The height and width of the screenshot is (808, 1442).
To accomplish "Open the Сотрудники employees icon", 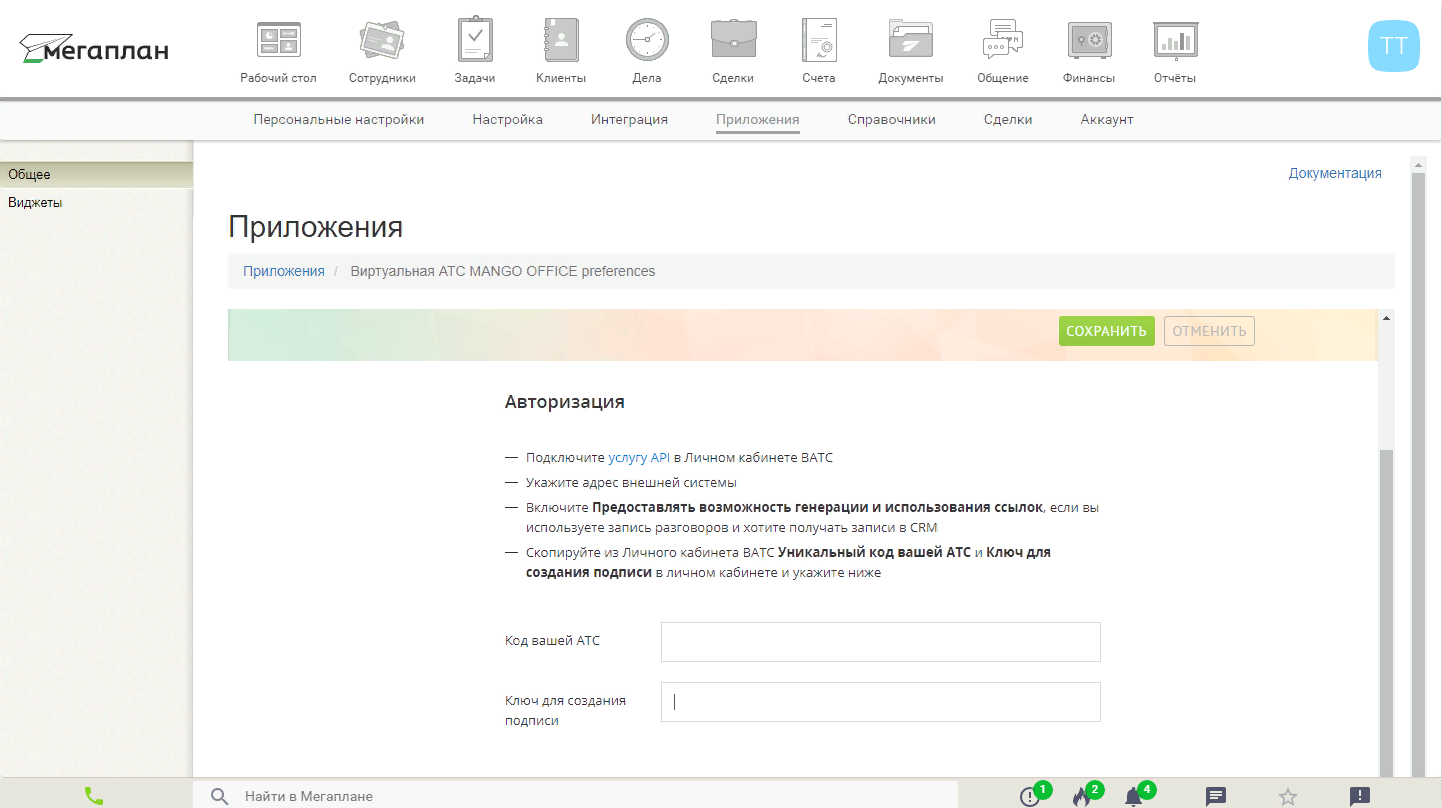I will [x=382, y=40].
